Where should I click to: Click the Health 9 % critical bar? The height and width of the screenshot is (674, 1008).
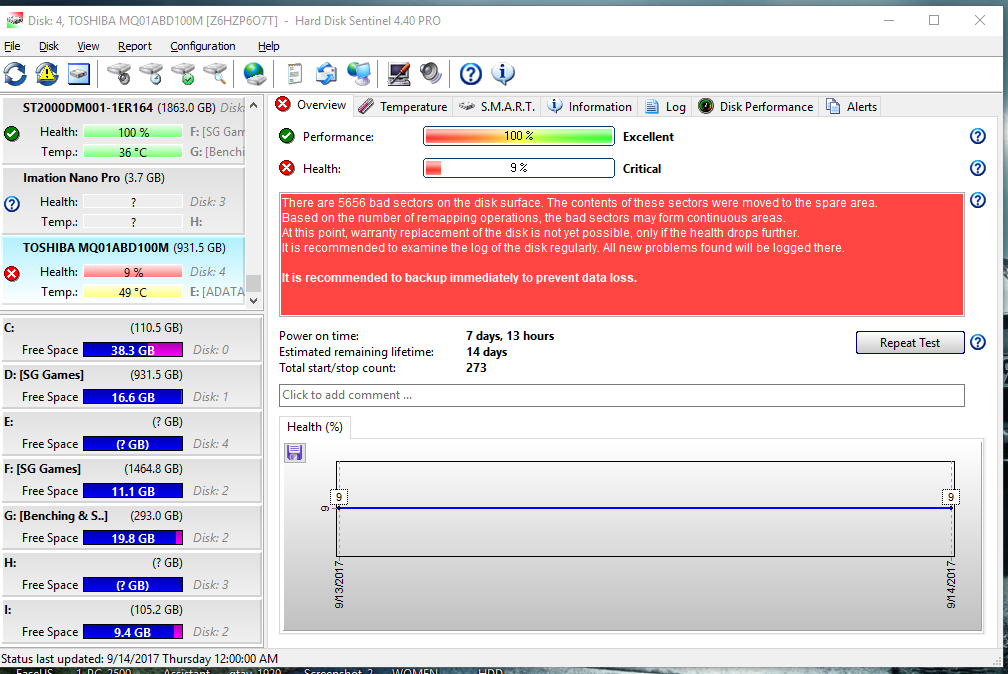[518, 168]
